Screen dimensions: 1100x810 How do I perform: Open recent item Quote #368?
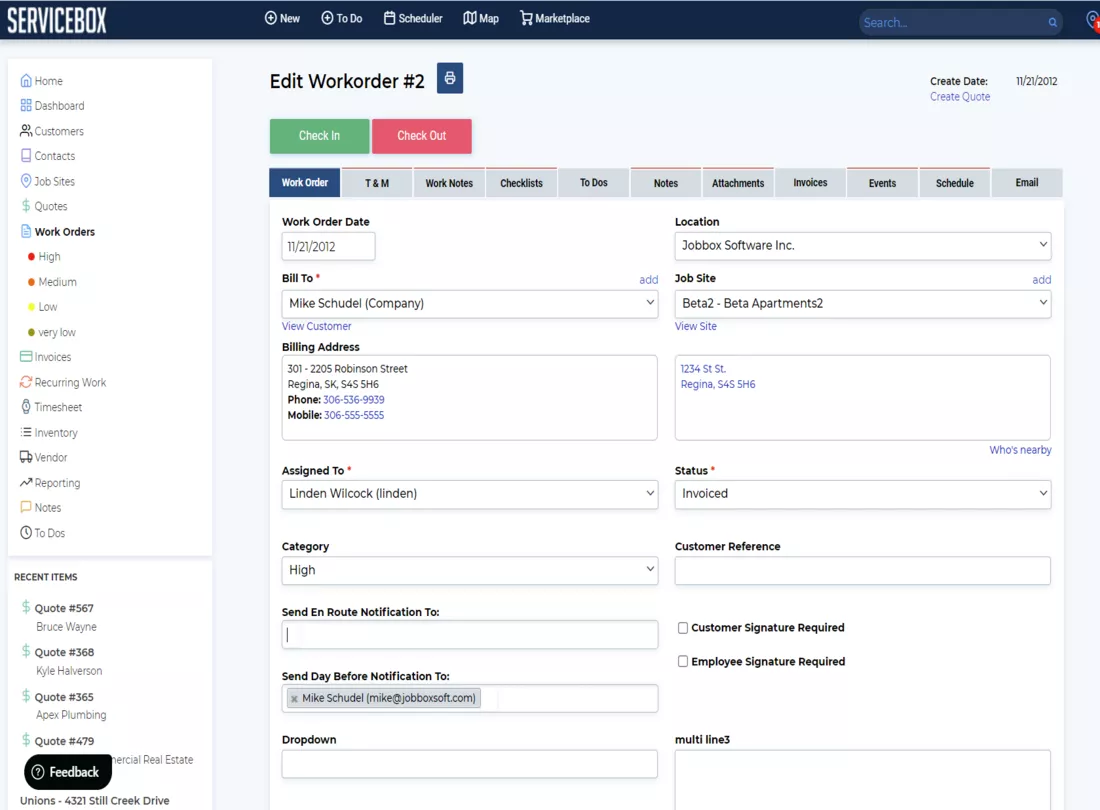tap(64, 652)
